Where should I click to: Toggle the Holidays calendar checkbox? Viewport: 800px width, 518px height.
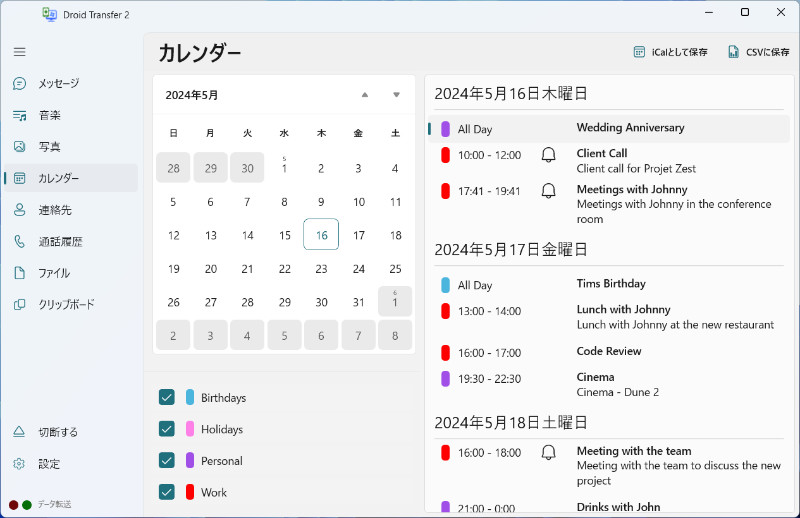coord(167,430)
